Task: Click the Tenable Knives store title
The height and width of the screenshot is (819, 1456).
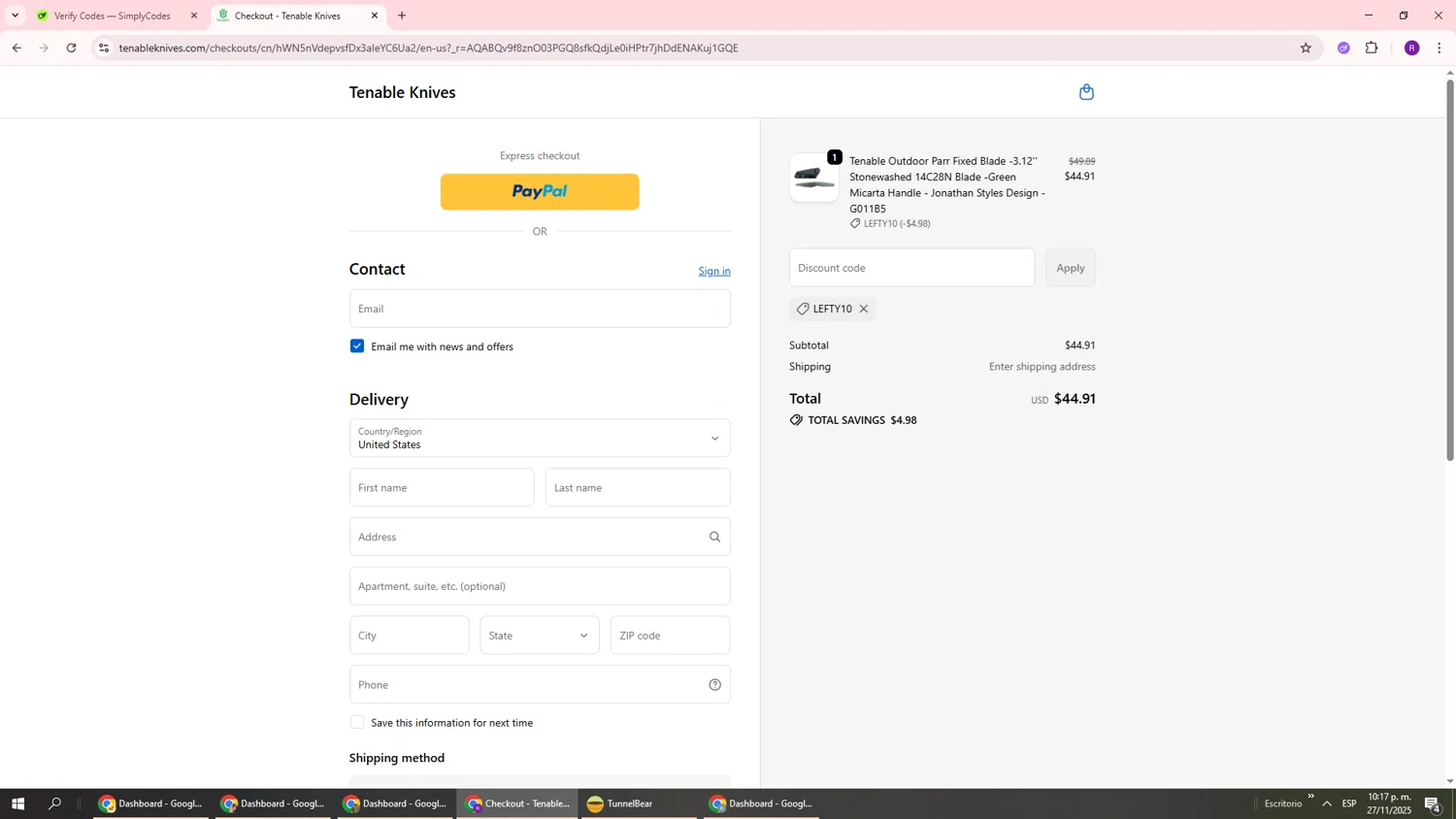Action: [x=403, y=92]
